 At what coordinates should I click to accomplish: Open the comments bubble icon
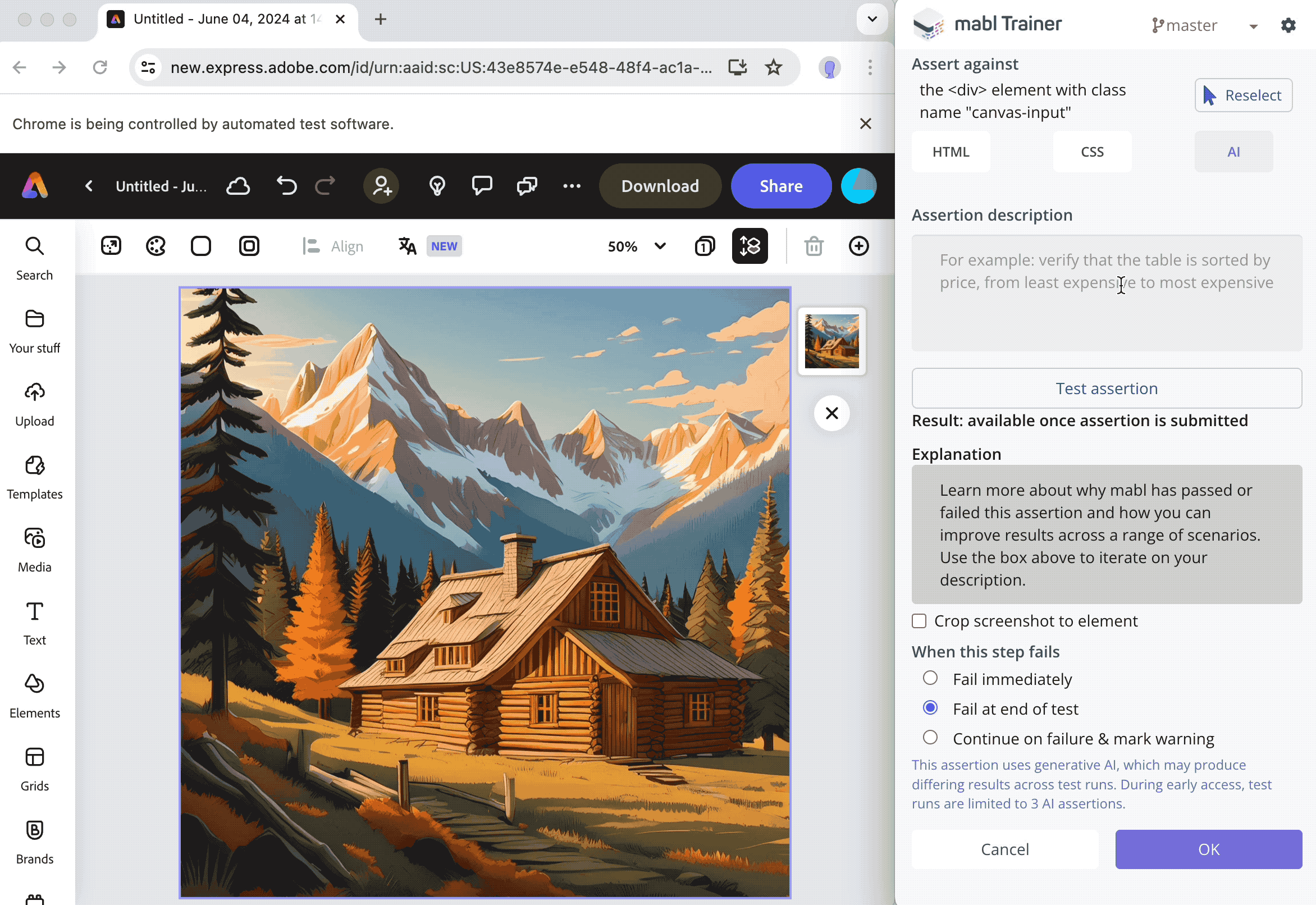[481, 185]
